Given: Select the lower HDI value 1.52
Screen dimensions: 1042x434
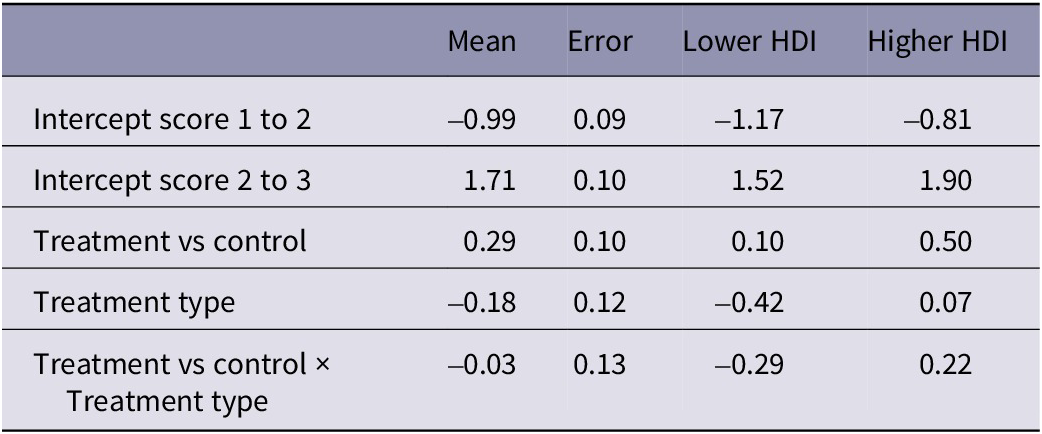Looking at the screenshot, I should coord(756,181).
